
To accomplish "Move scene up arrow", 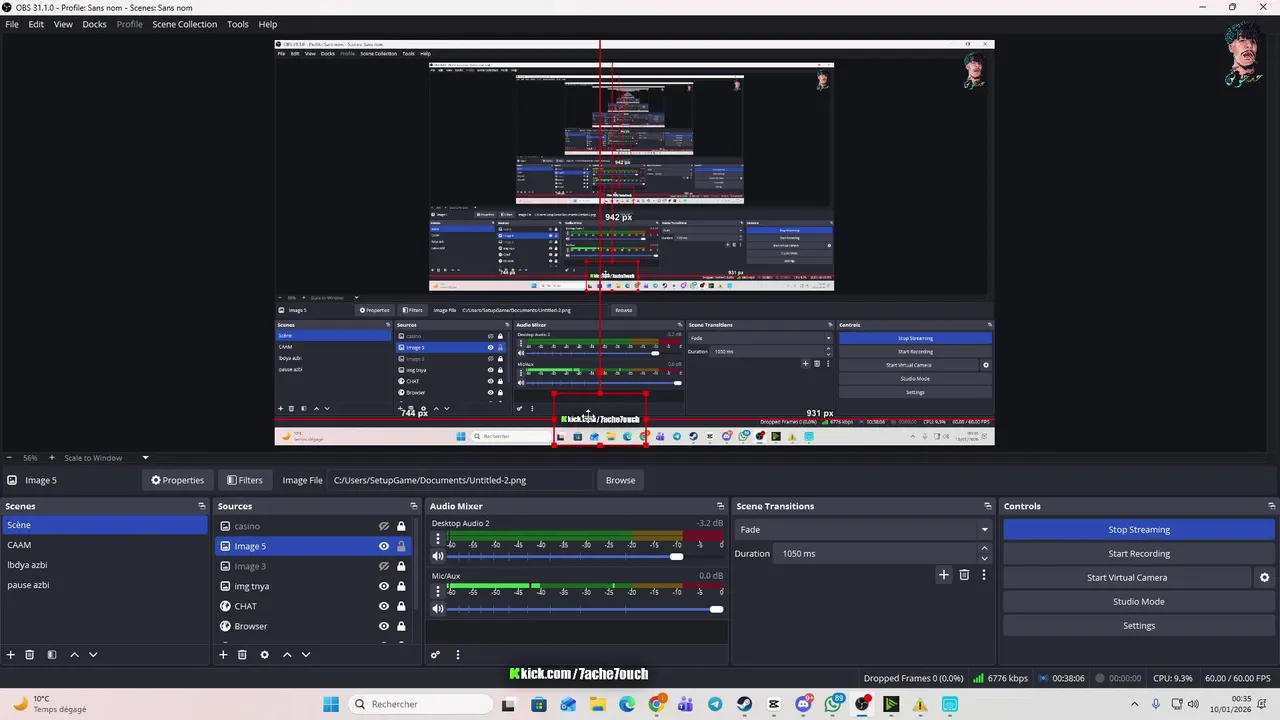I will (x=74, y=654).
